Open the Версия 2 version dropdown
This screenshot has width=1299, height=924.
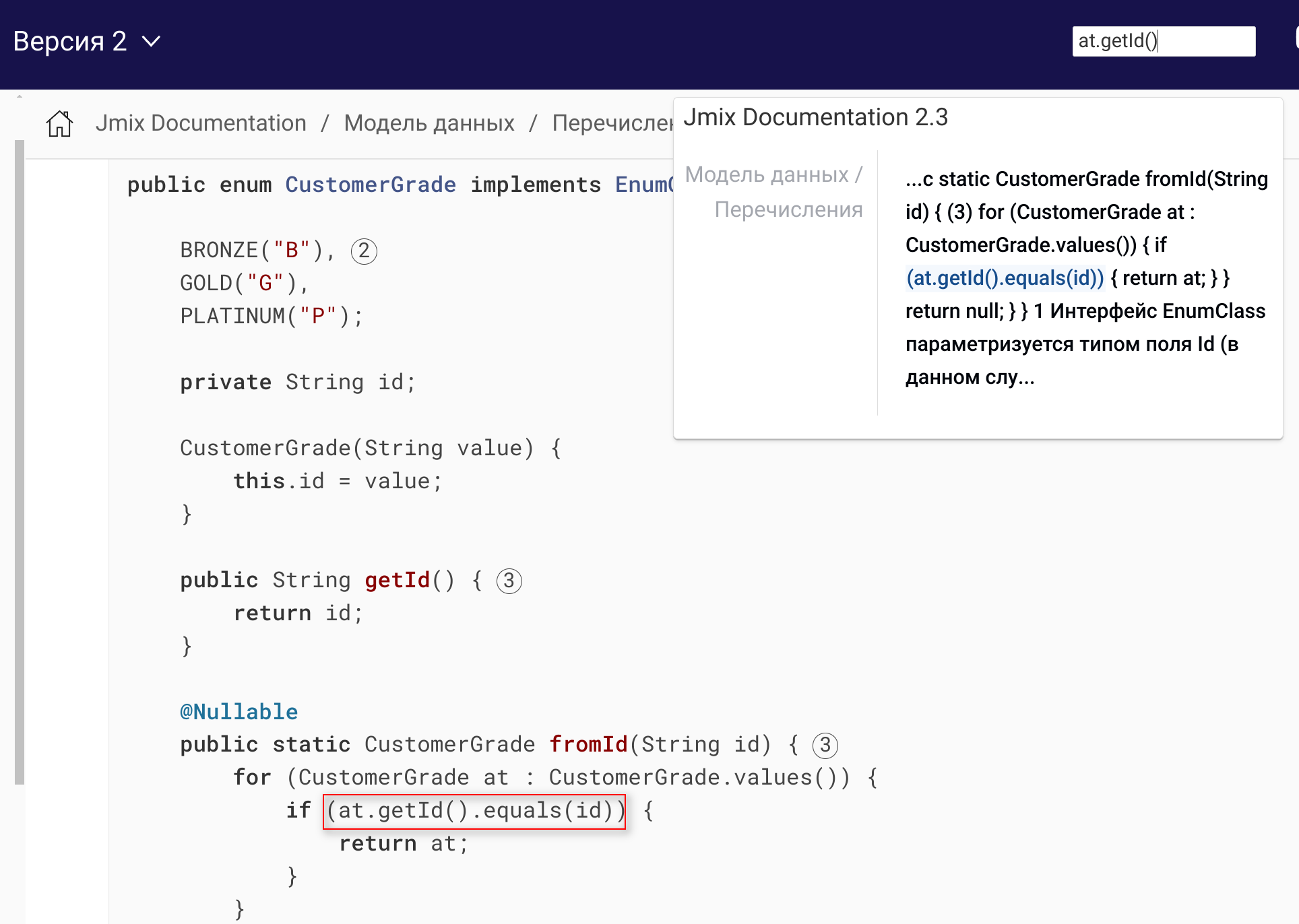86,42
